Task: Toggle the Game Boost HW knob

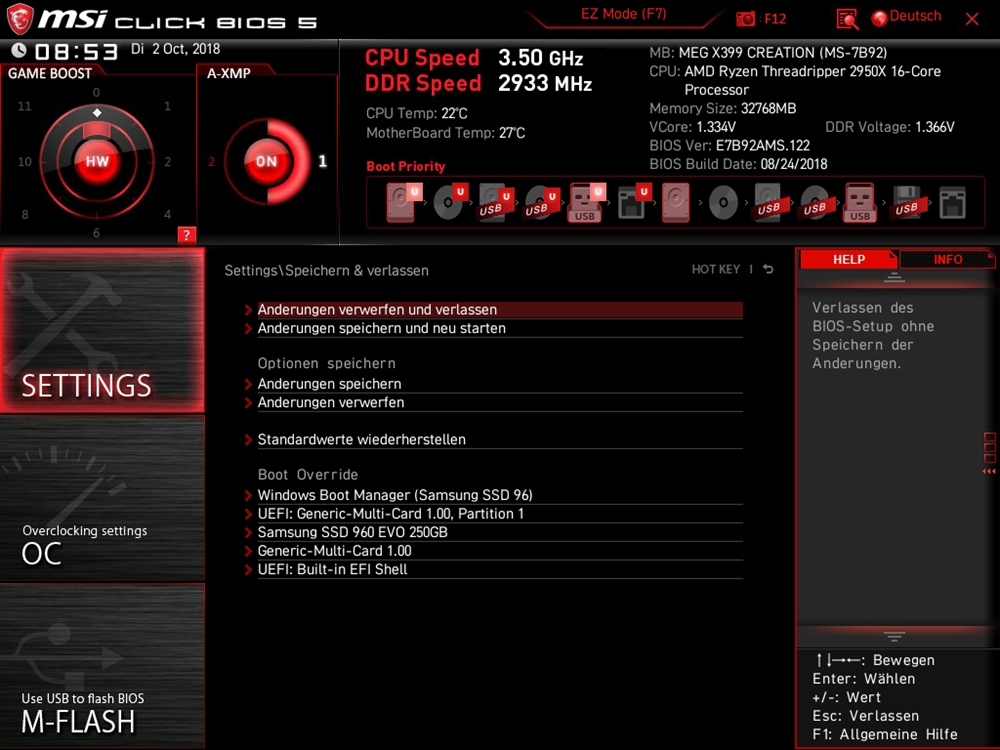Action: [x=97, y=161]
